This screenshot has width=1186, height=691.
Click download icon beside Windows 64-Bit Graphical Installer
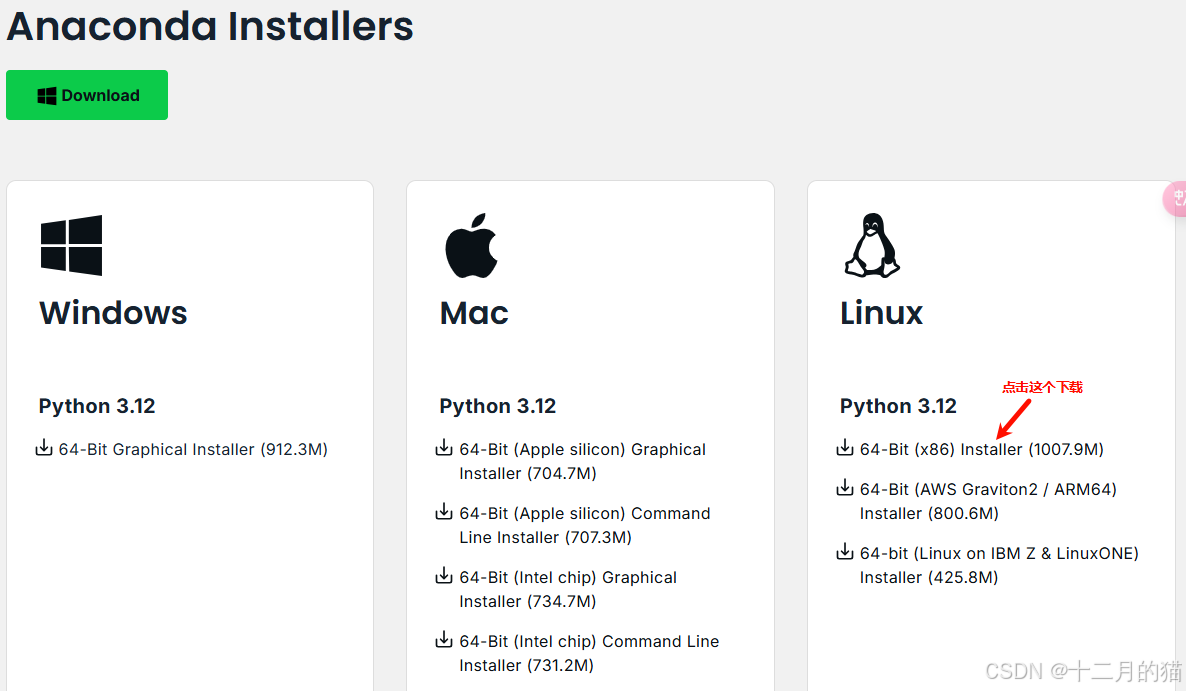pyautogui.click(x=44, y=448)
